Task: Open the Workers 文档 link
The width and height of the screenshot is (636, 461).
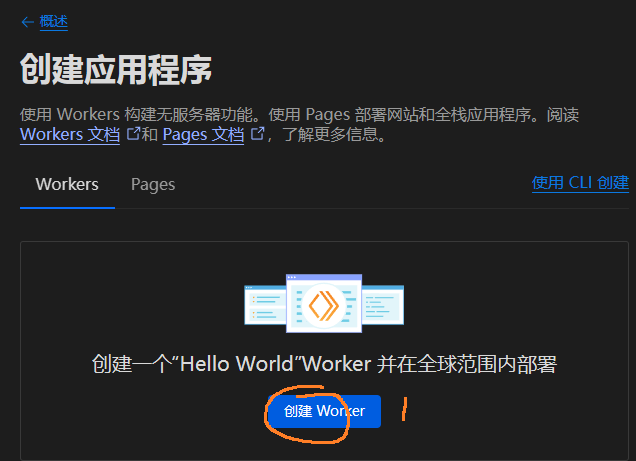Action: 70,135
